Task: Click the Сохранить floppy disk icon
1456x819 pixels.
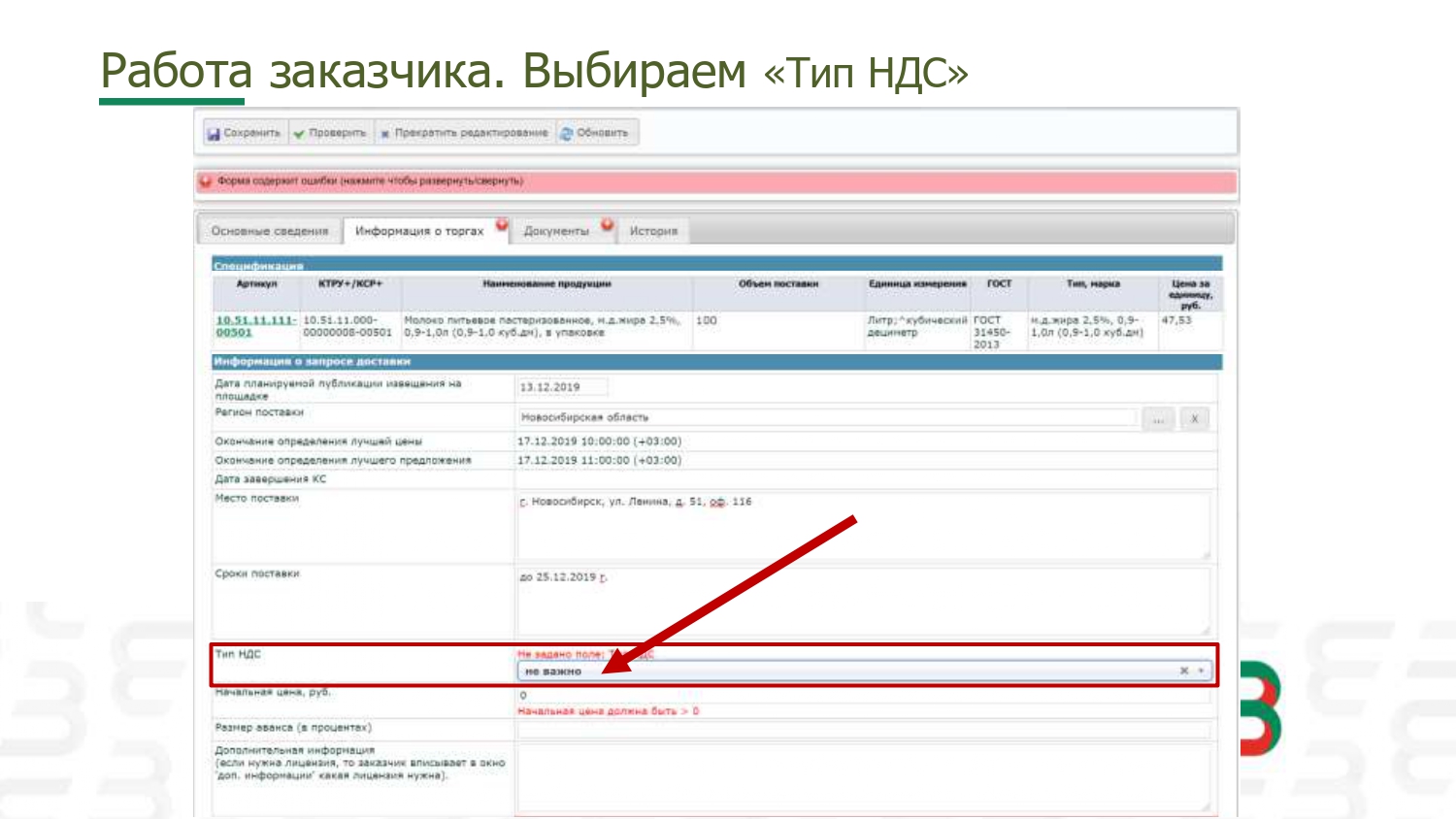Action: [214, 134]
